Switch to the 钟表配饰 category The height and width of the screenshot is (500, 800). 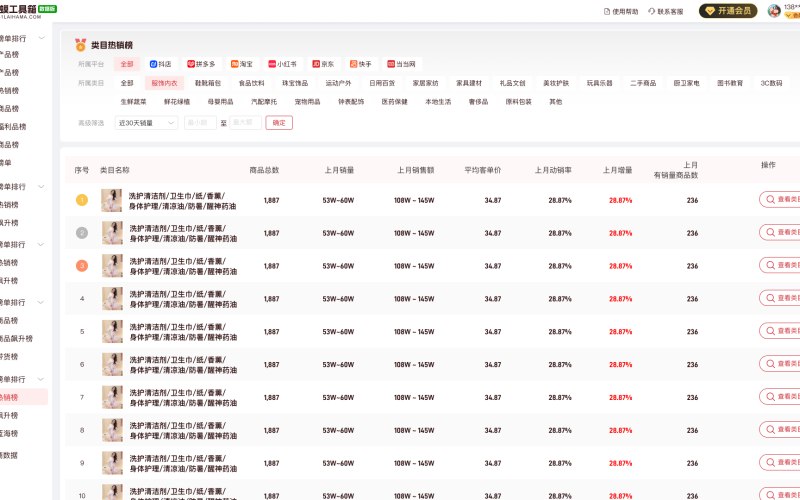(351, 102)
